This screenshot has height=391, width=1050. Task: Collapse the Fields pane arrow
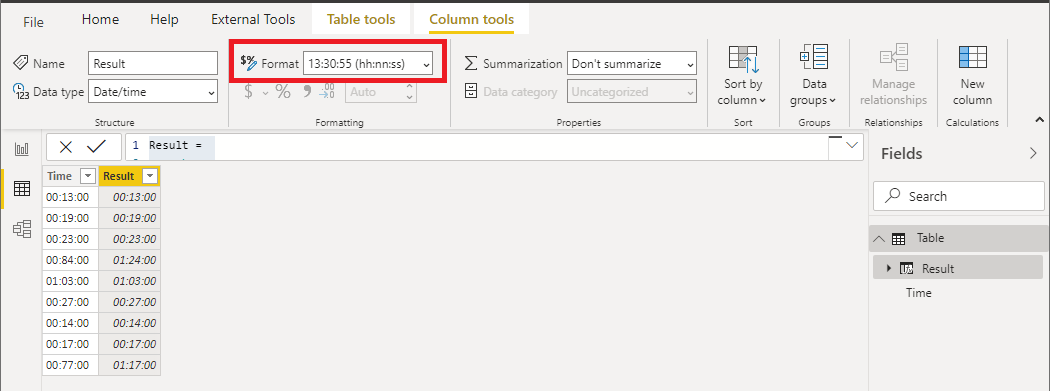(x=1033, y=153)
